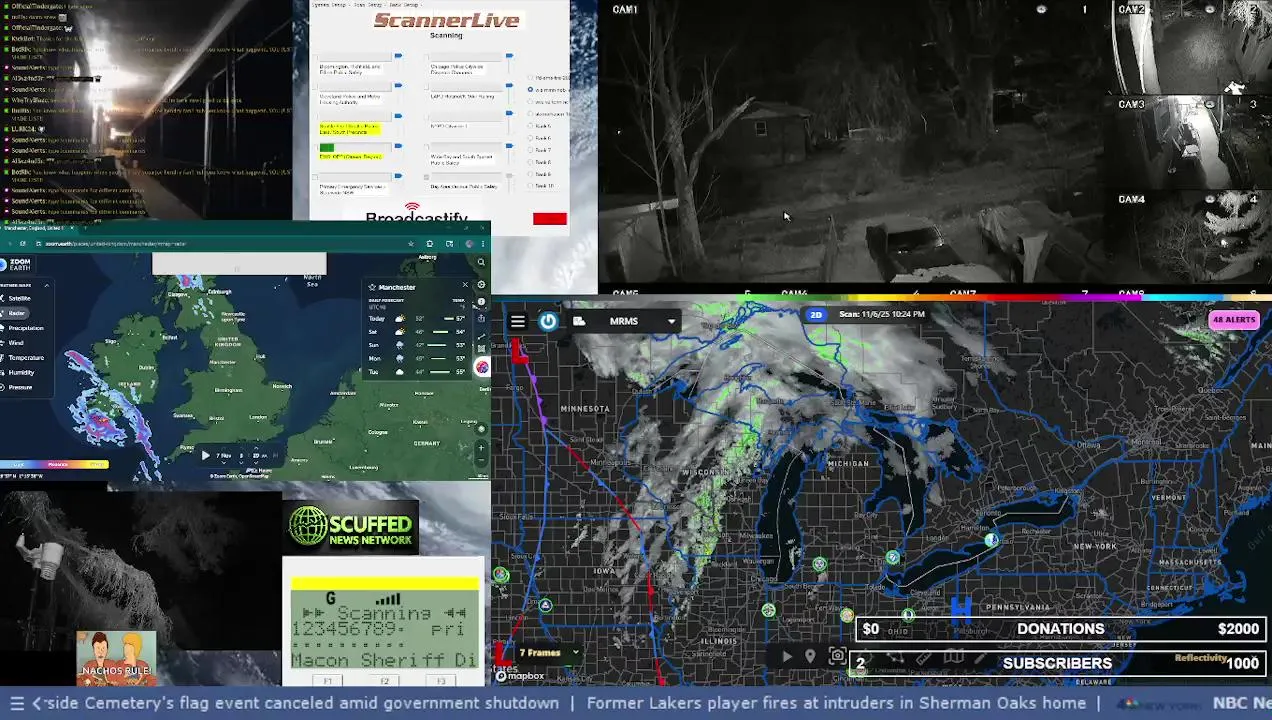This screenshot has height=720, width=1272.
Task: Select Pressure layer in Zoom Earth
Action: [18, 387]
